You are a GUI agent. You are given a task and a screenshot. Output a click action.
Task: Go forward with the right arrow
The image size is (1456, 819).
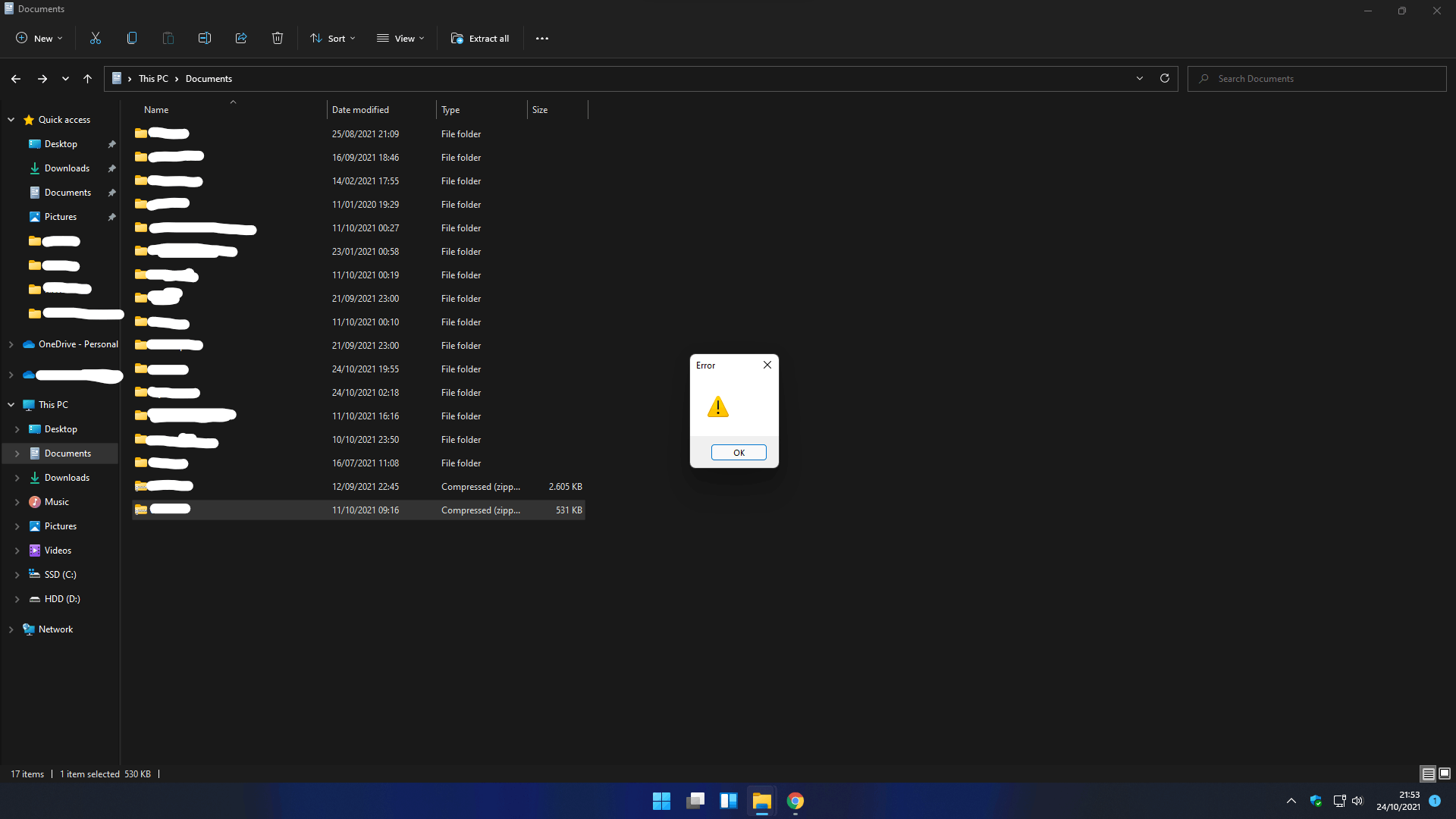click(x=42, y=79)
